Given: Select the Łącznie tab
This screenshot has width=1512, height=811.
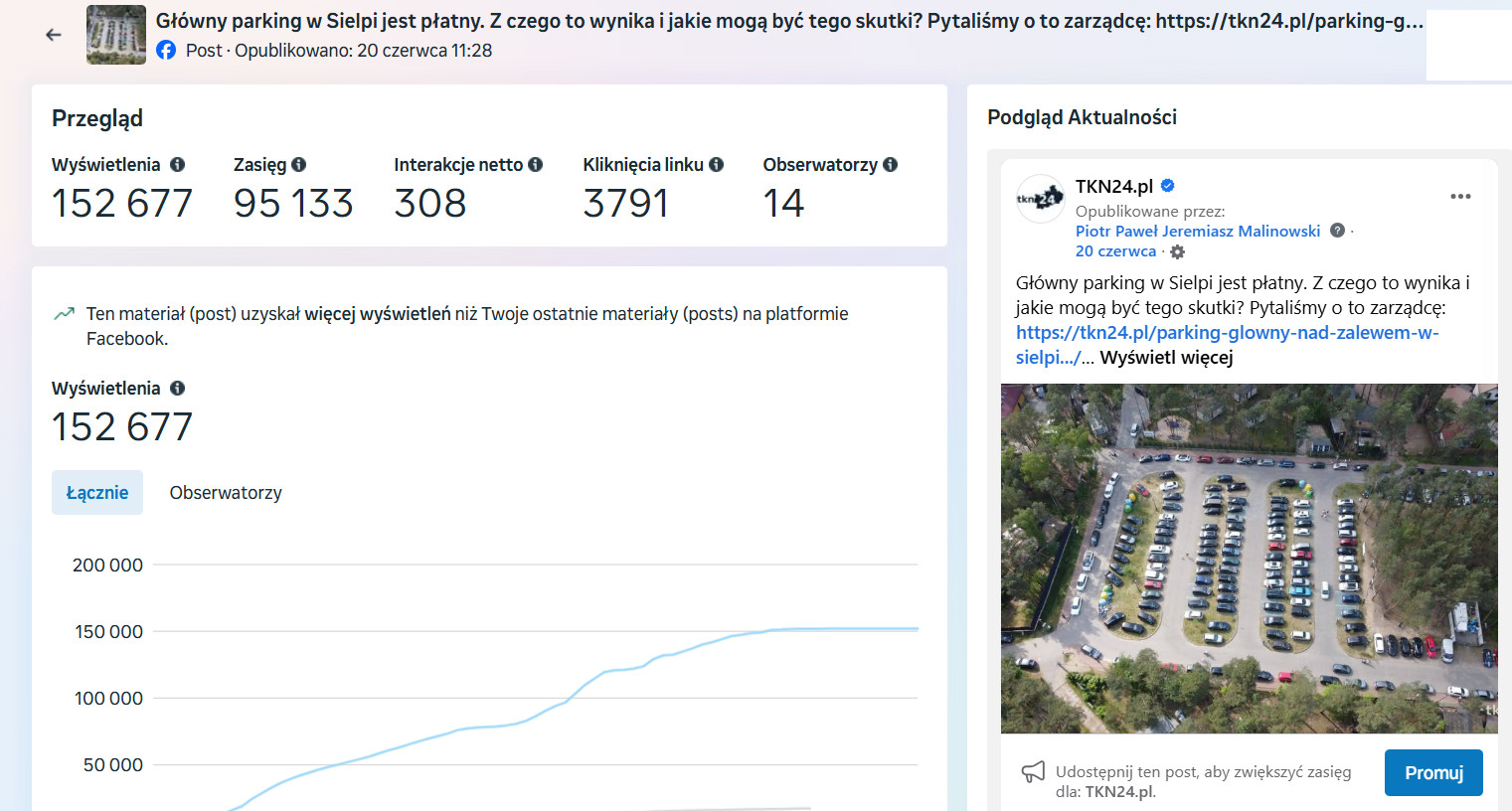Looking at the screenshot, I should [x=96, y=492].
